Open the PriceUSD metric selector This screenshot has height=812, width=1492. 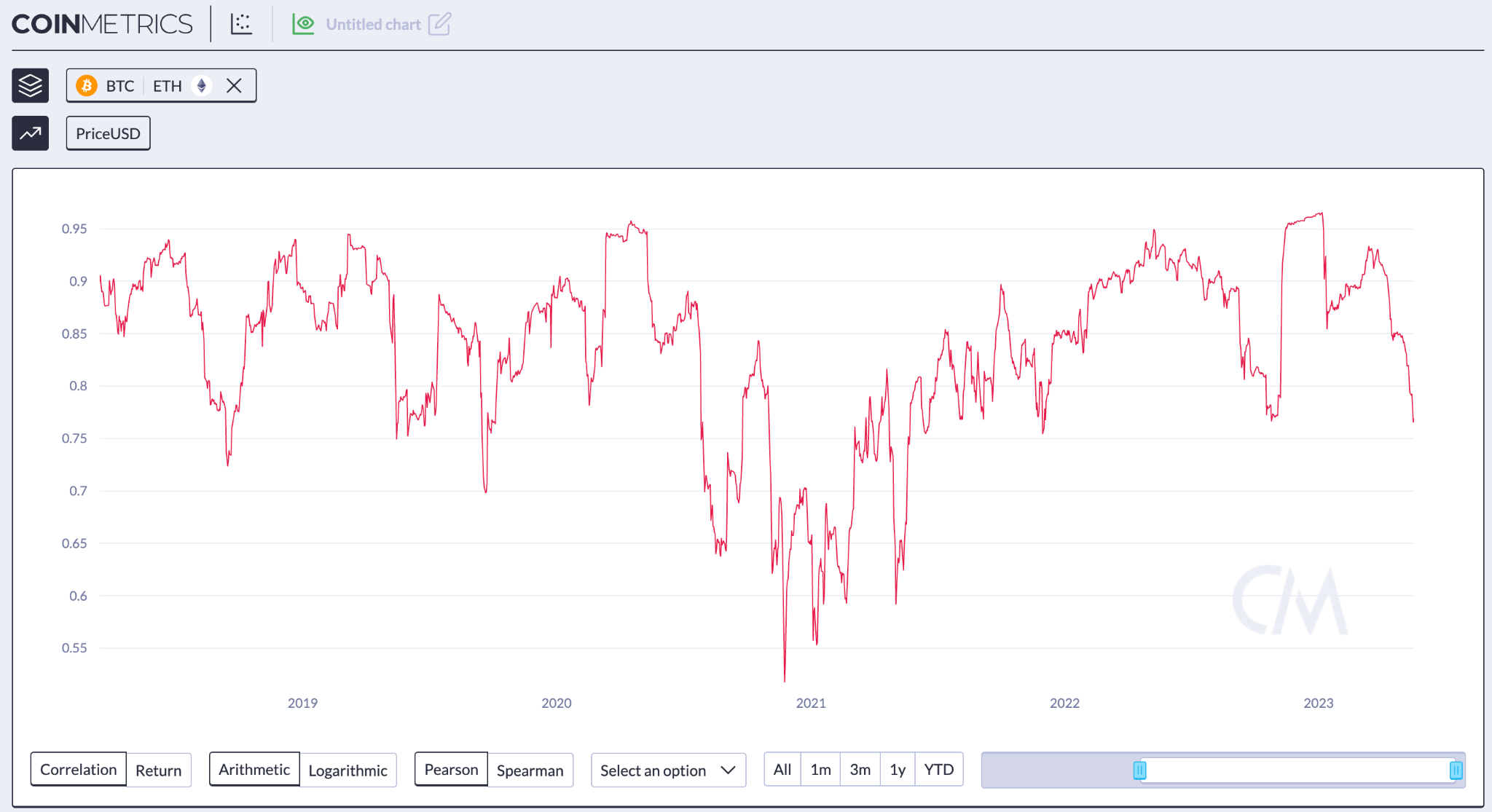click(x=108, y=133)
